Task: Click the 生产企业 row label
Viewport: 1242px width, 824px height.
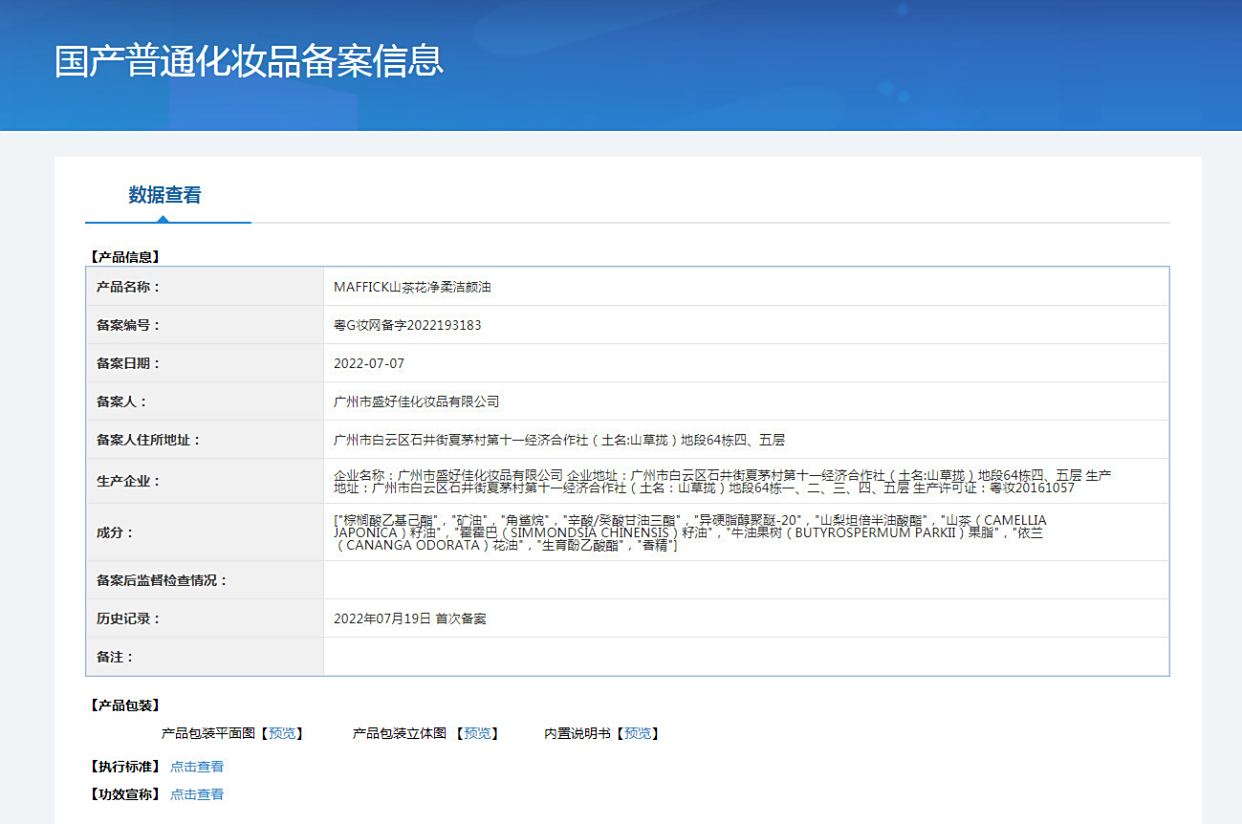Action: click(128, 481)
